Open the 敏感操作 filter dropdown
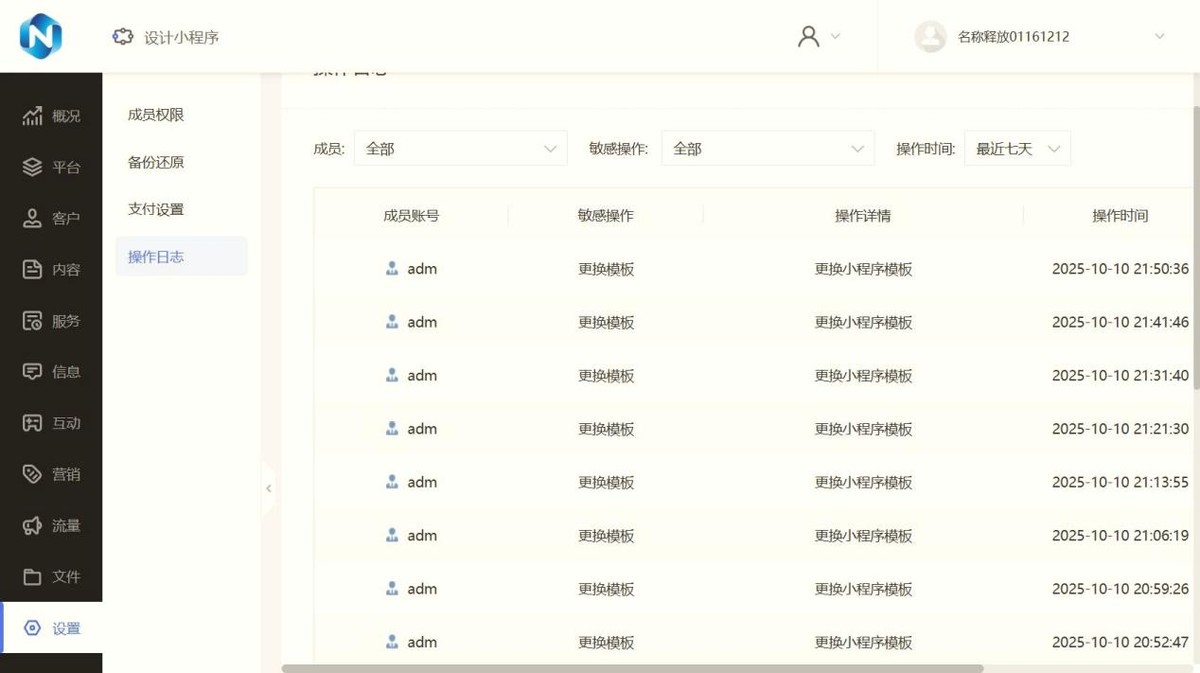The image size is (1200, 673). (768, 148)
